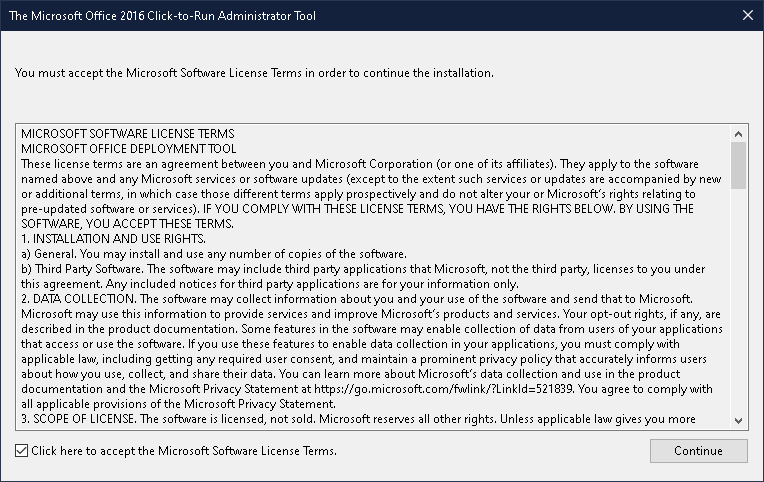Click the 'Click here to accept' label text
The height and width of the screenshot is (482, 764).
pyautogui.click(x=184, y=451)
